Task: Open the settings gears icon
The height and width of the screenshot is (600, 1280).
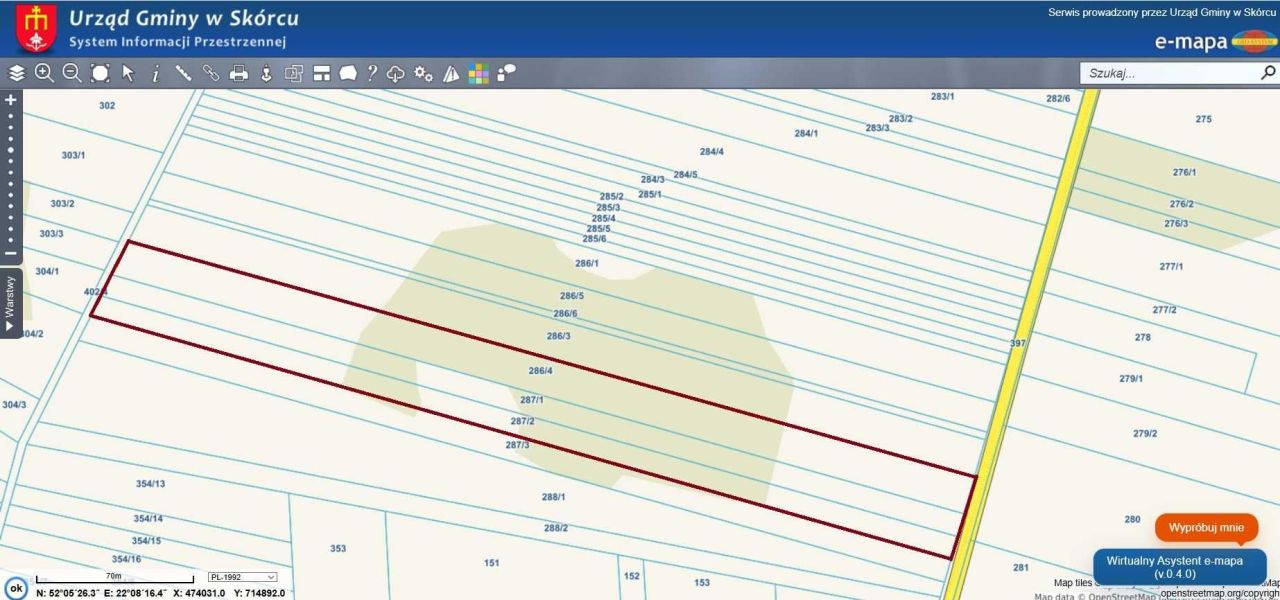Action: click(x=424, y=73)
